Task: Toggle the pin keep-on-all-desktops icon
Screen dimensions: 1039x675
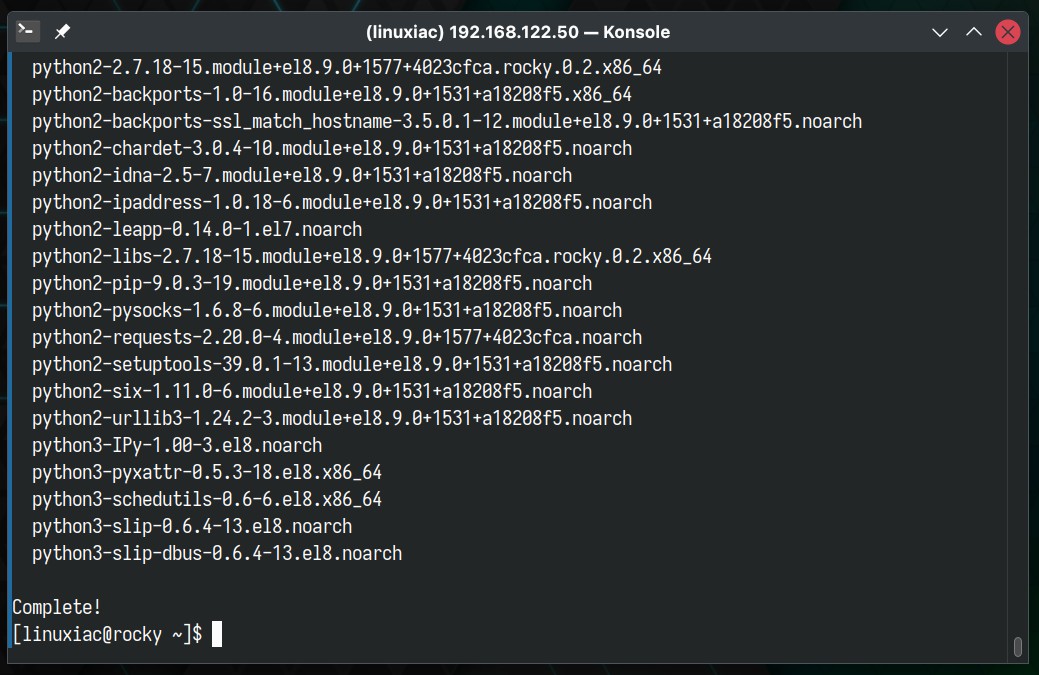Action: tap(62, 31)
